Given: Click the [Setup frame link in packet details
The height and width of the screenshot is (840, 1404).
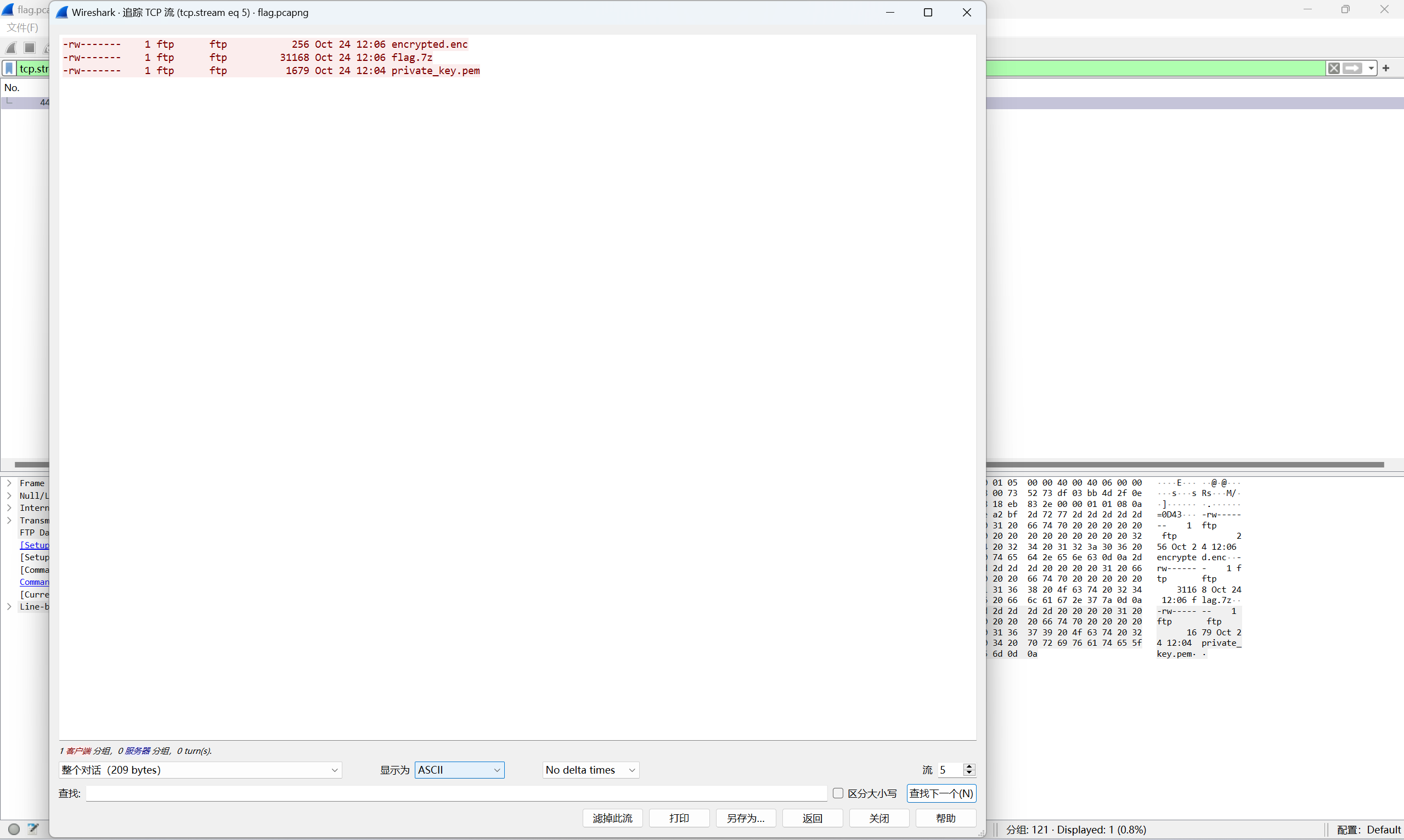Looking at the screenshot, I should [x=35, y=545].
